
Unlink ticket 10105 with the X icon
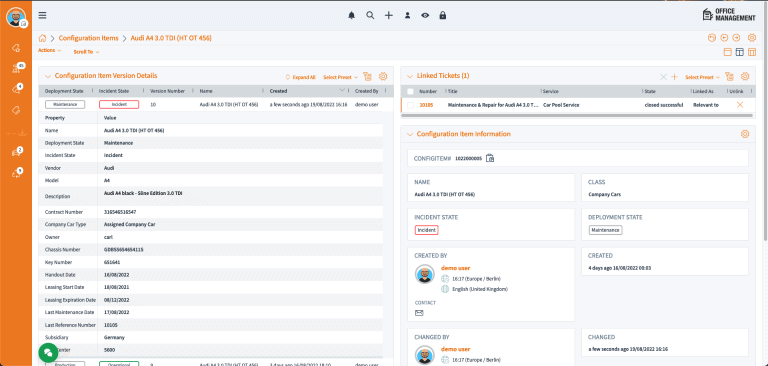click(x=740, y=105)
